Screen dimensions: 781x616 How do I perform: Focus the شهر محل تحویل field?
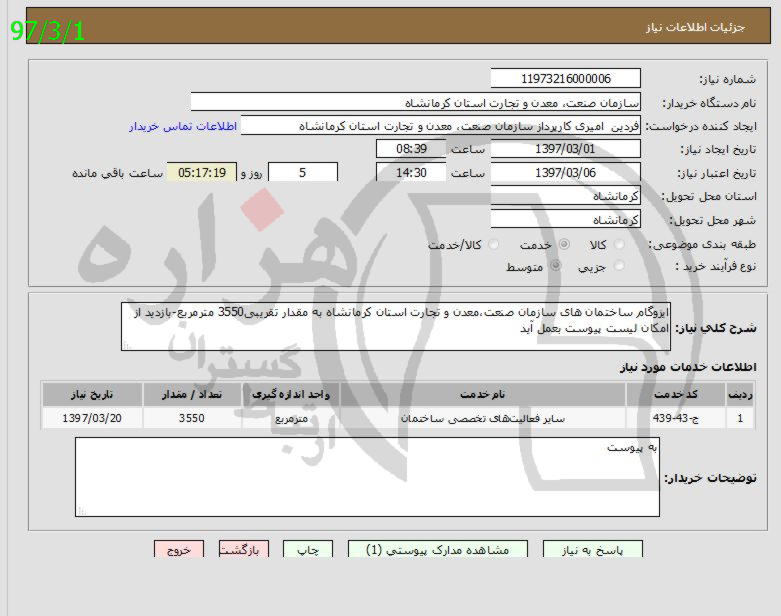(565, 220)
